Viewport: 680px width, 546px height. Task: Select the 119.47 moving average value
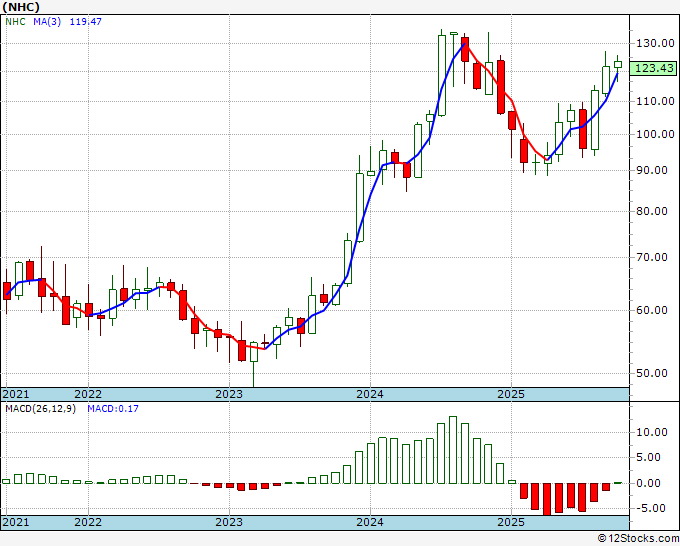(86, 22)
